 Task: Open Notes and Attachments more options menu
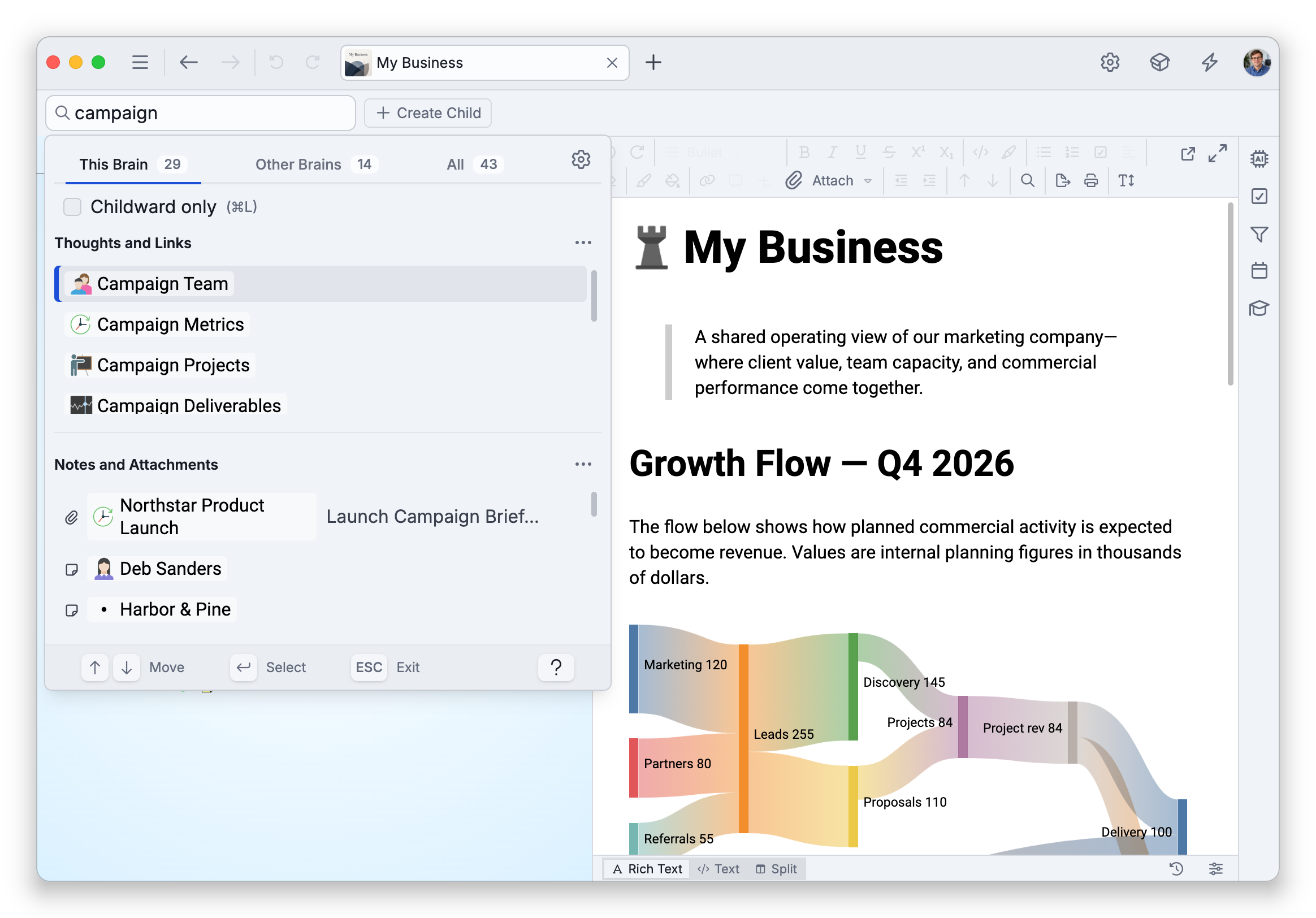pyautogui.click(x=583, y=464)
